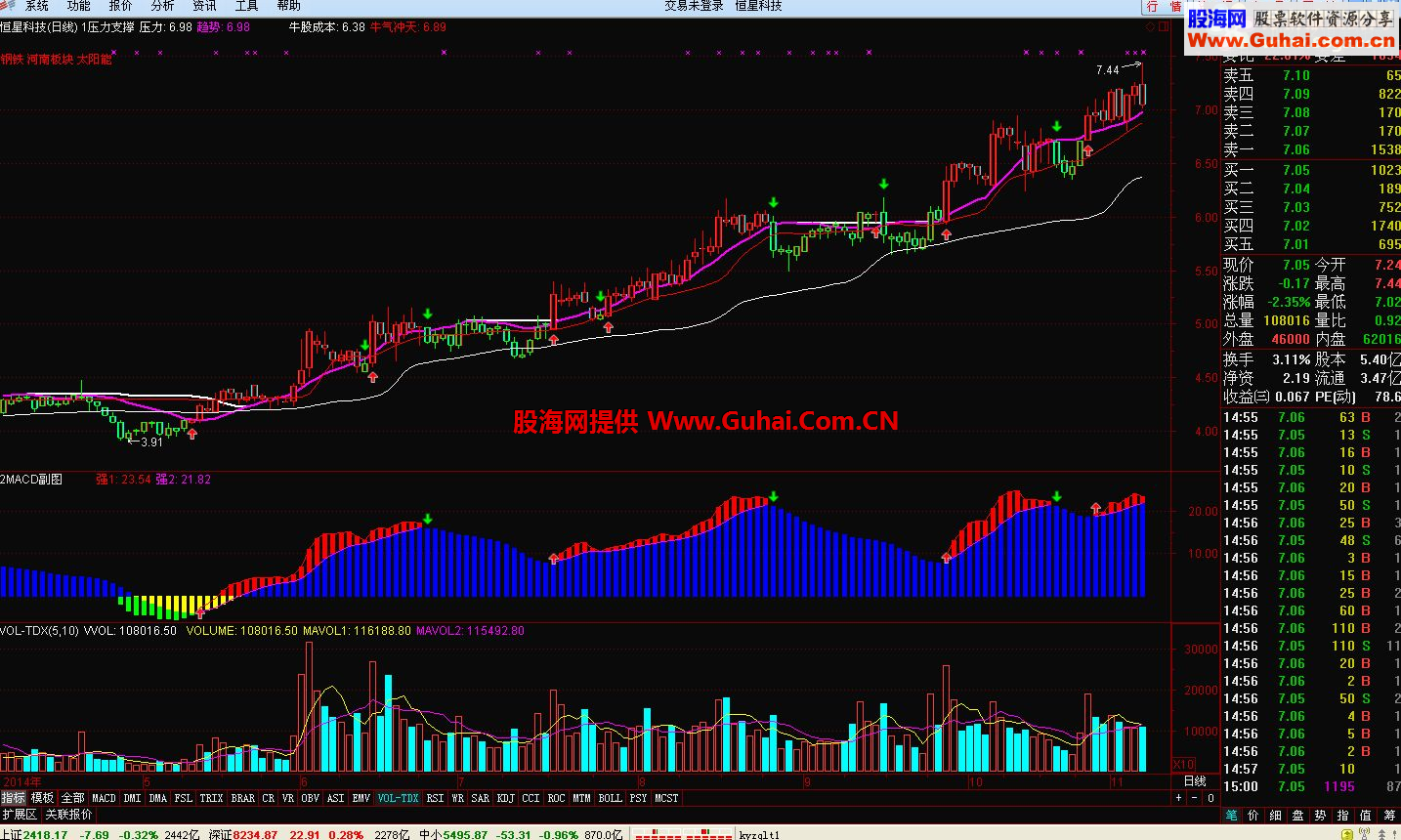The width and height of the screenshot is (1401, 840).
Task: Open the 系统 menu
Action: click(x=37, y=5)
